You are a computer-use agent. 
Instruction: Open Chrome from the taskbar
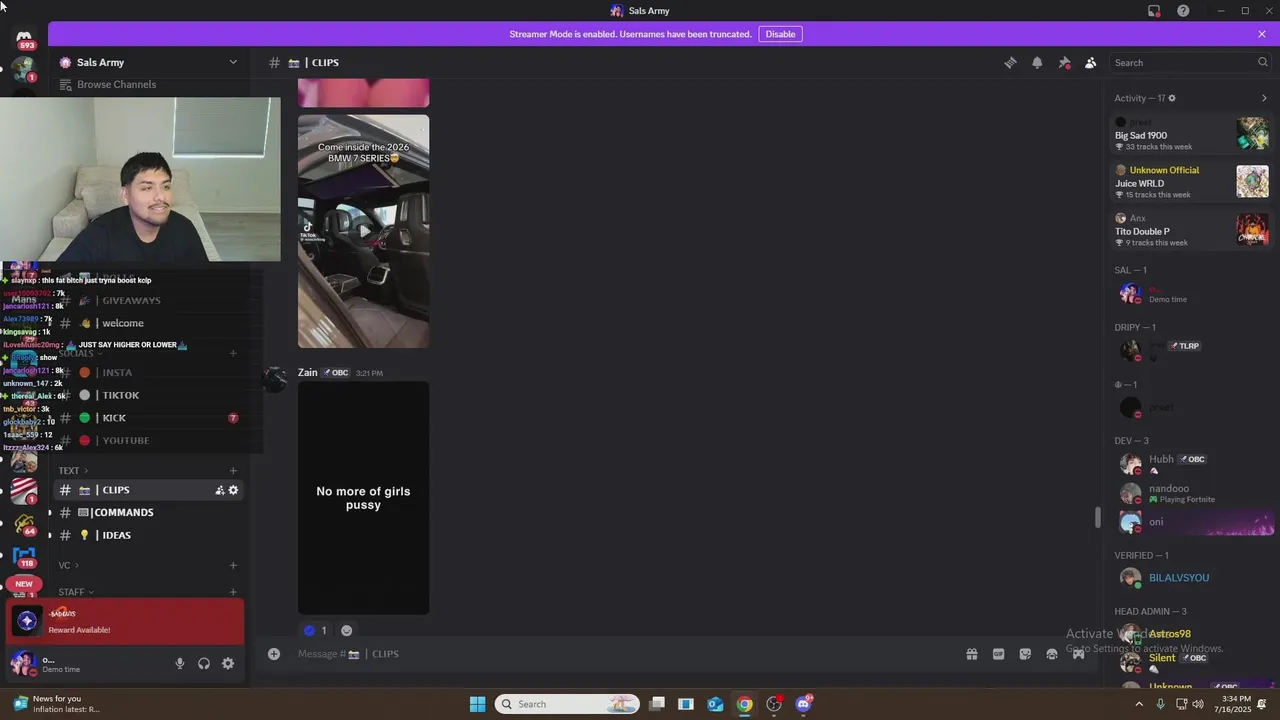click(745, 704)
